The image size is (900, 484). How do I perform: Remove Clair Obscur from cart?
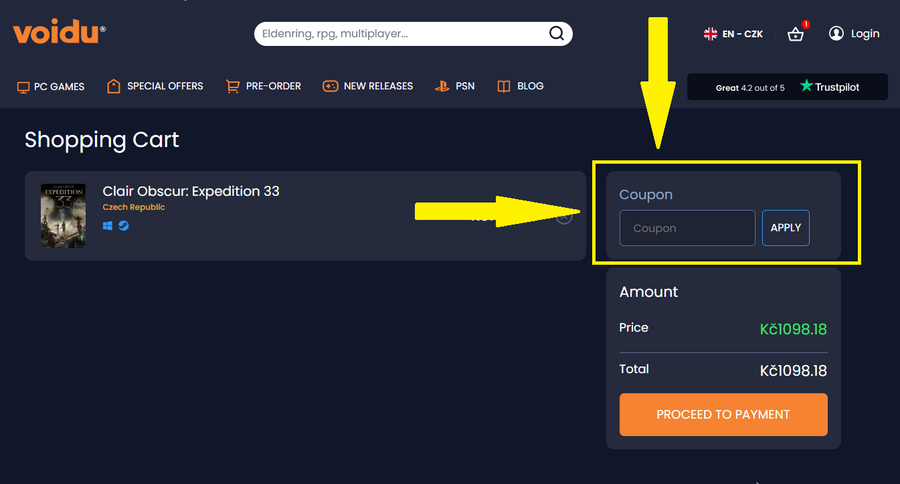tap(565, 216)
